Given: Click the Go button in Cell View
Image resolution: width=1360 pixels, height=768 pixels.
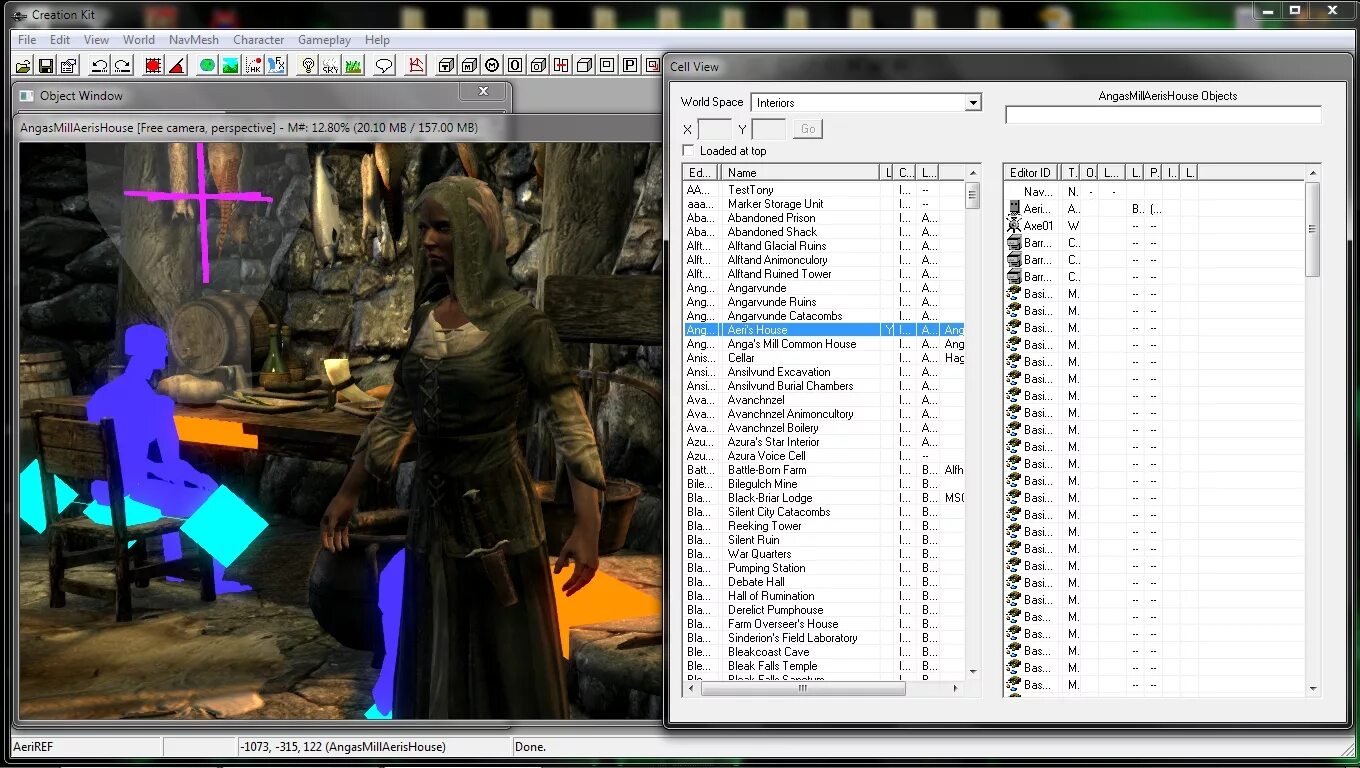Looking at the screenshot, I should (808, 129).
